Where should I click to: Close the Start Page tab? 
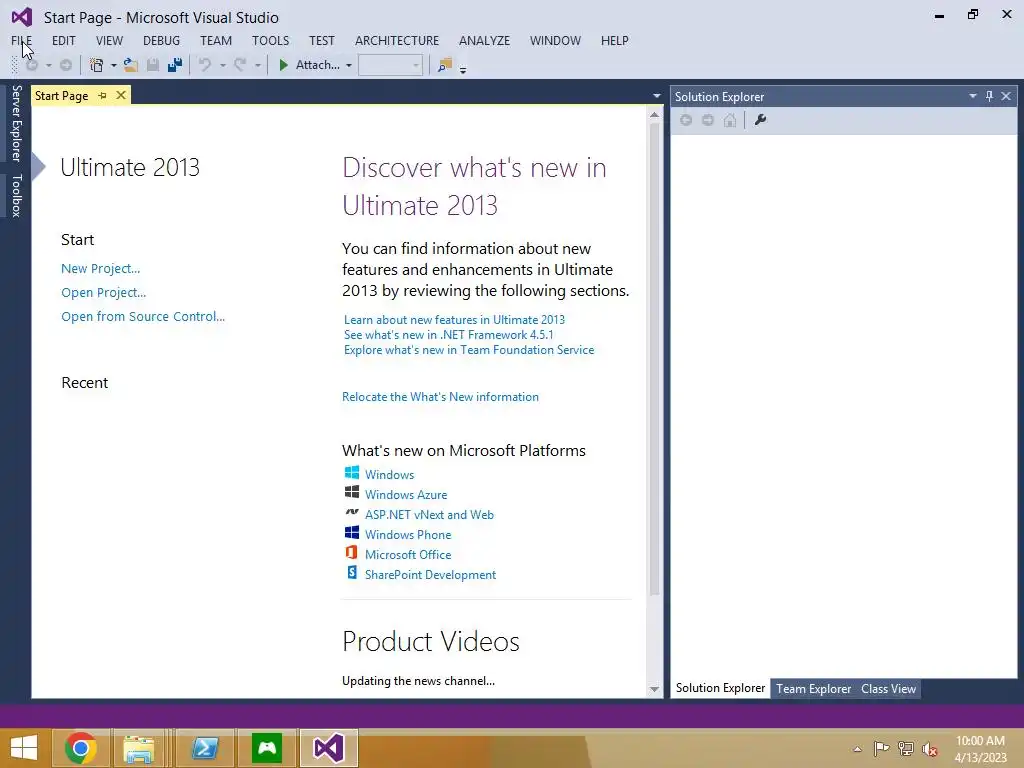click(x=121, y=95)
